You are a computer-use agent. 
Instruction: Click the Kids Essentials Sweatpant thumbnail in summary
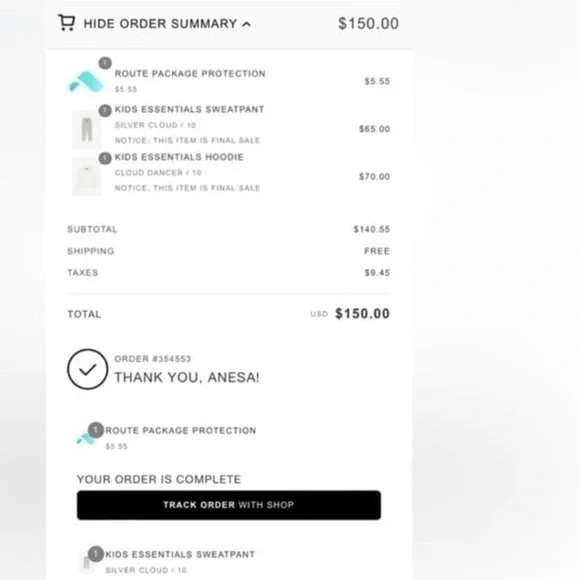[87, 129]
